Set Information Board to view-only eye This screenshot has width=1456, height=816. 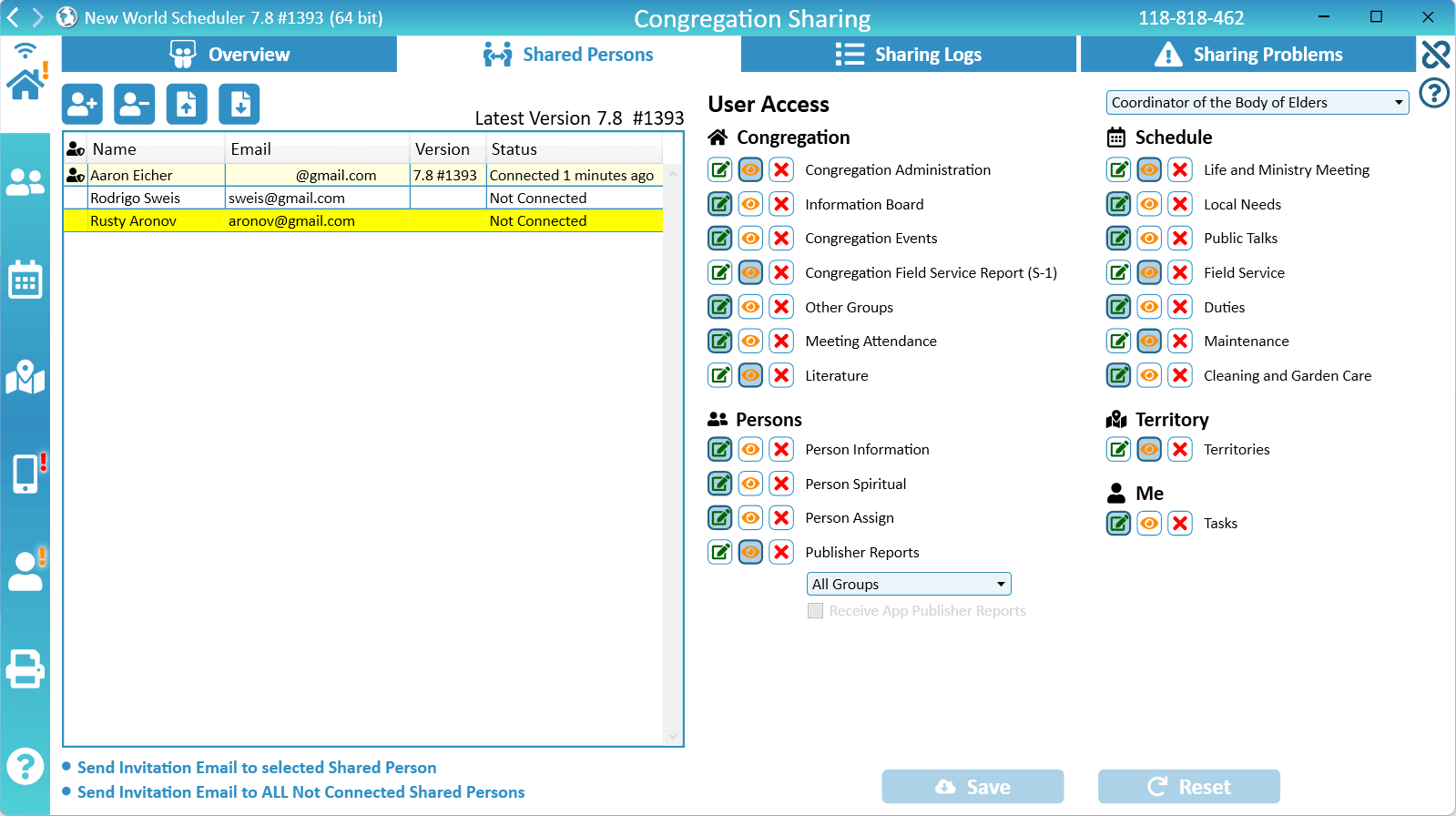click(750, 204)
